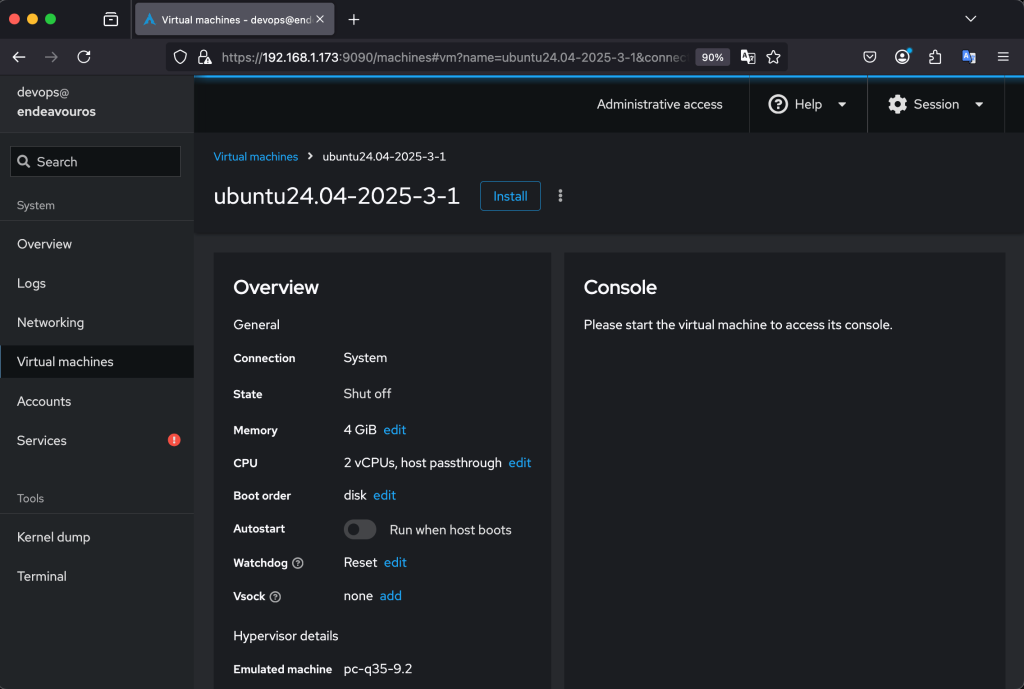The image size is (1024, 689).
Task: Click the Virtual machines breadcrumb link
Action: [x=256, y=157]
